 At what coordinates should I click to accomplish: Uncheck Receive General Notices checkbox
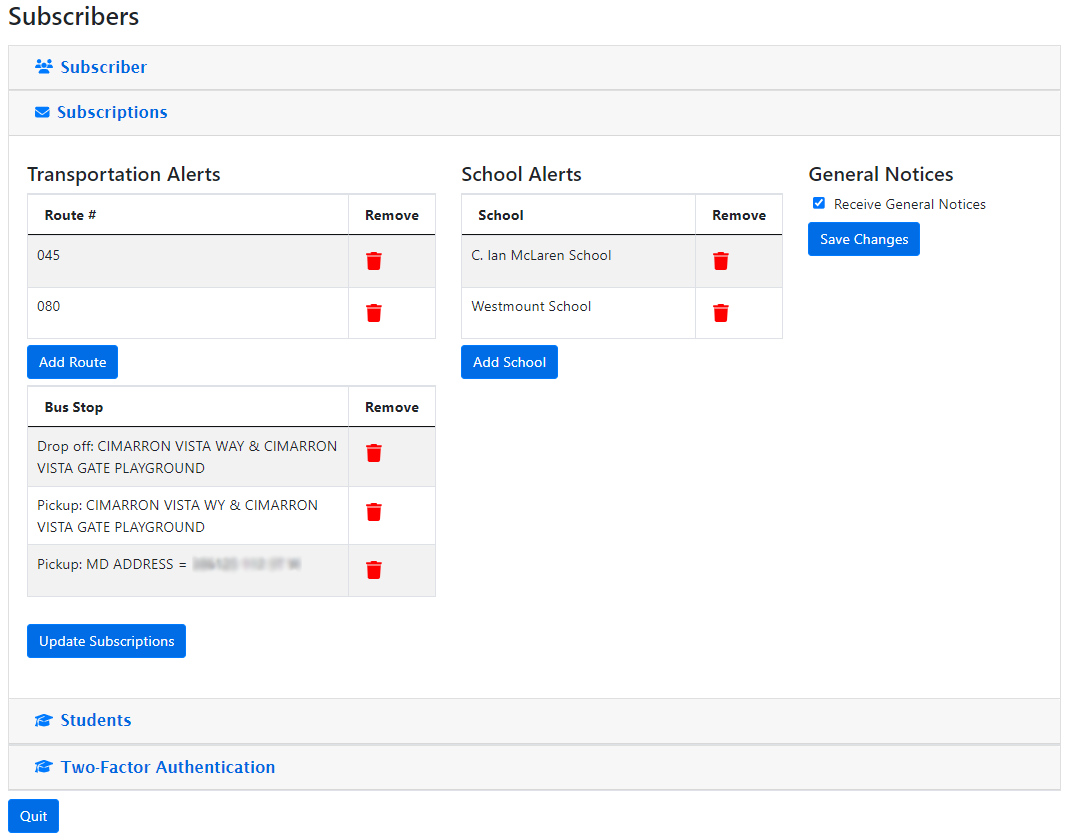[x=819, y=203]
